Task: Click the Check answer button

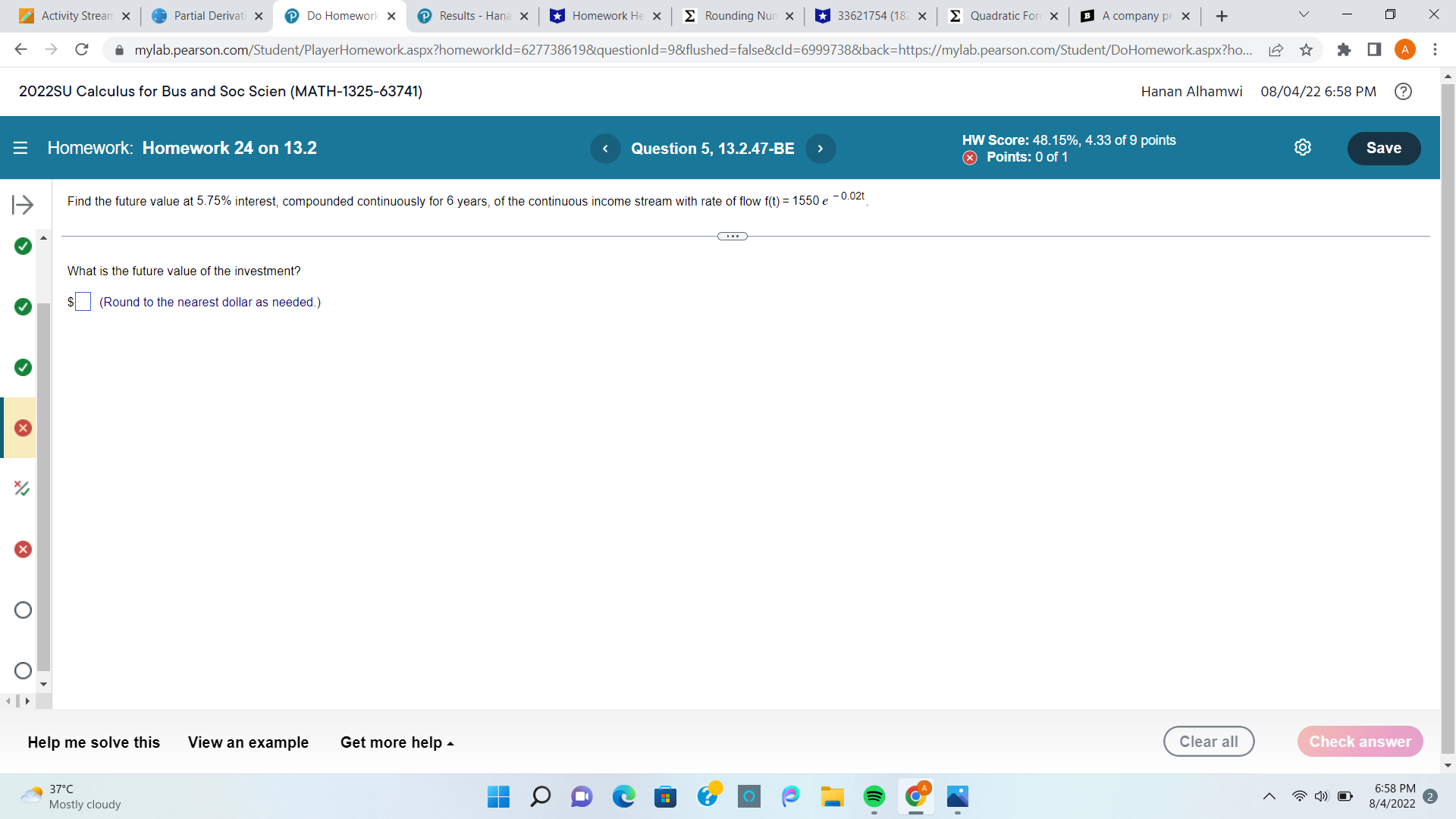Action: click(x=1360, y=742)
